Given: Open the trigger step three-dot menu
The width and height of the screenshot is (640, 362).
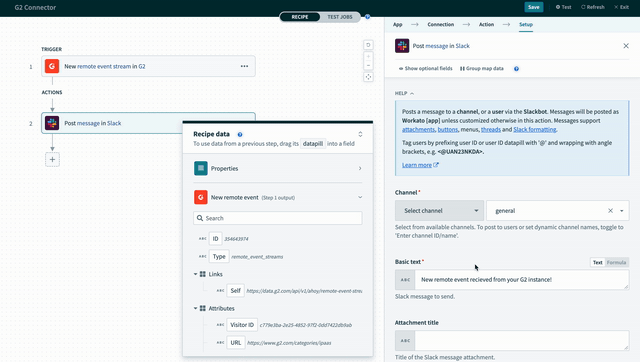Looking at the screenshot, I should [x=244, y=66].
